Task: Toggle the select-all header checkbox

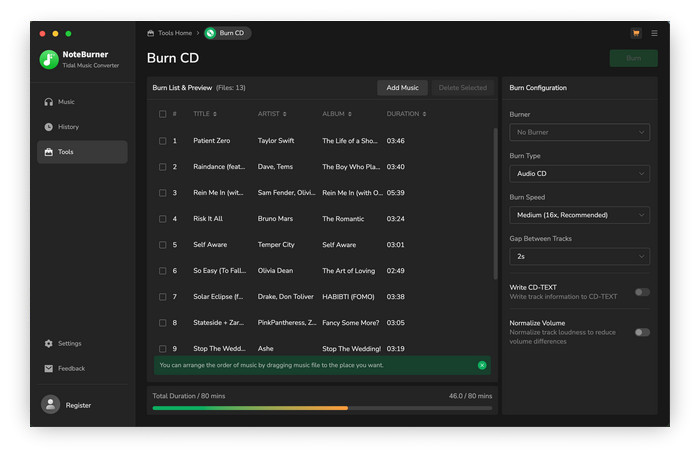Action: tap(162, 114)
